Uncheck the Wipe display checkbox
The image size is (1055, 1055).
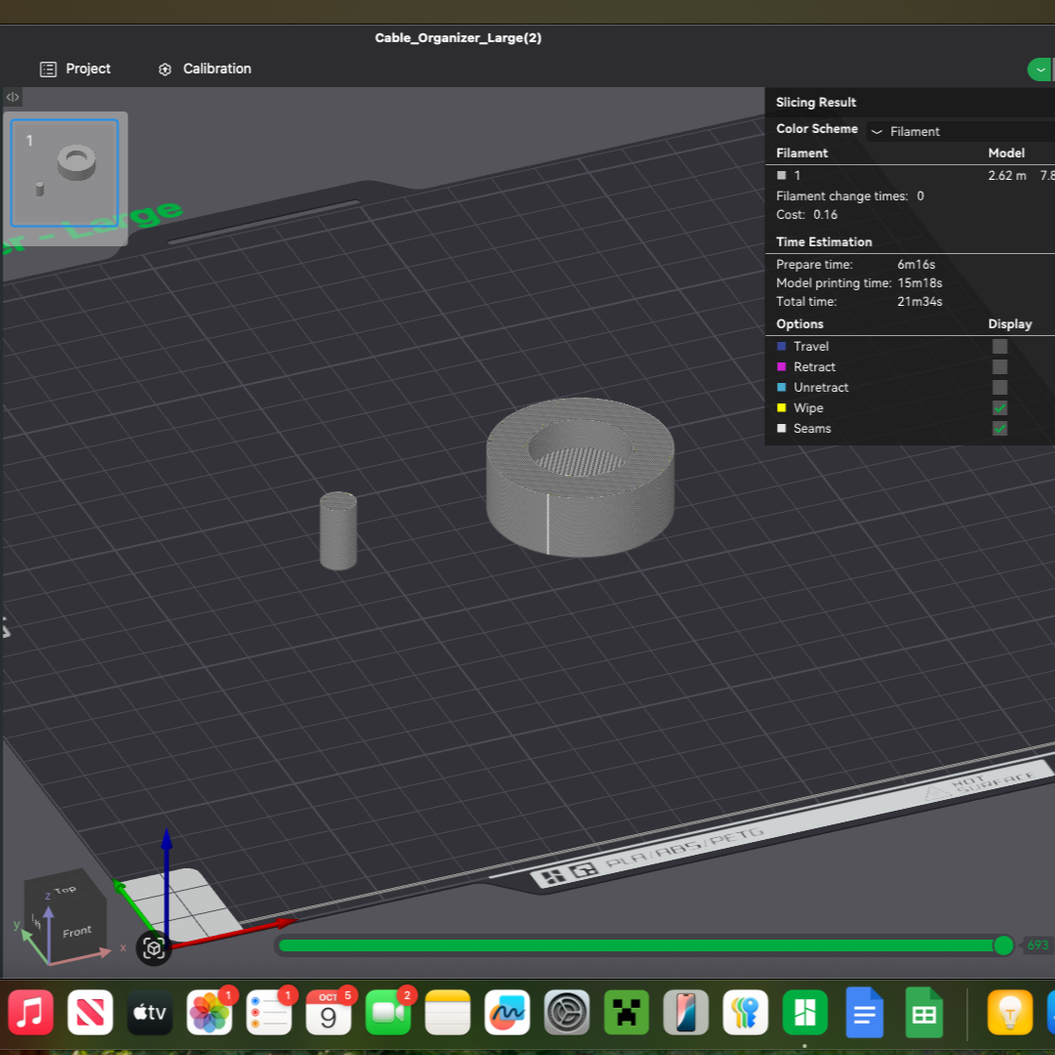point(999,408)
